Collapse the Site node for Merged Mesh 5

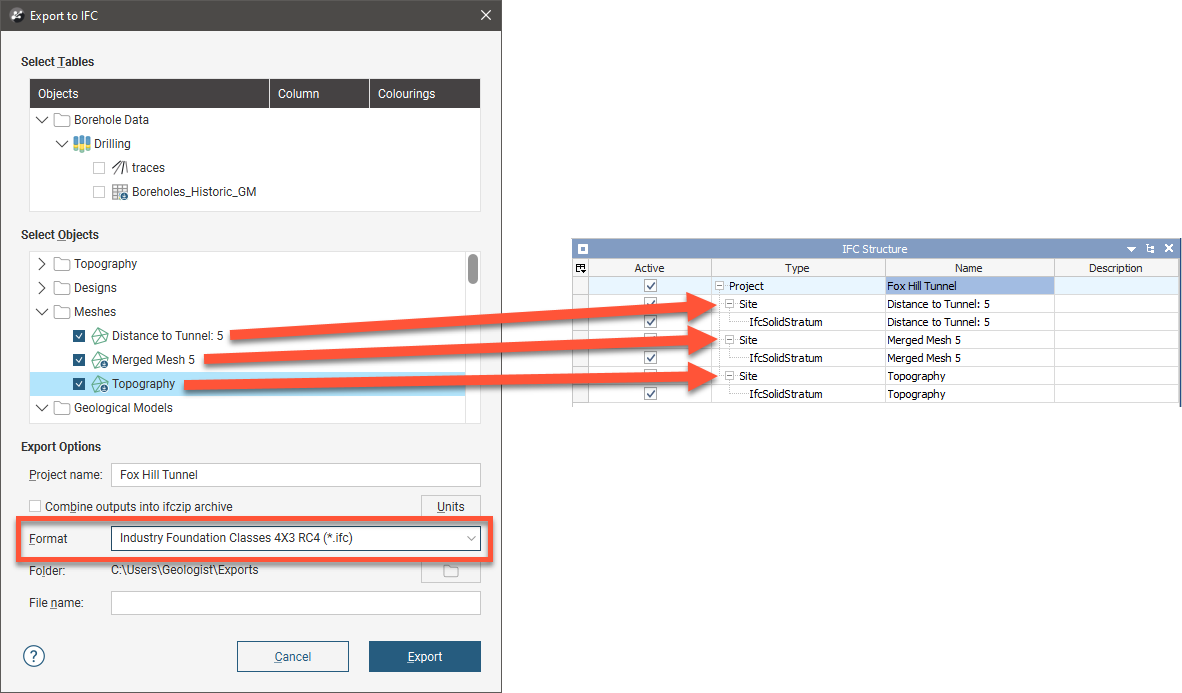point(730,340)
